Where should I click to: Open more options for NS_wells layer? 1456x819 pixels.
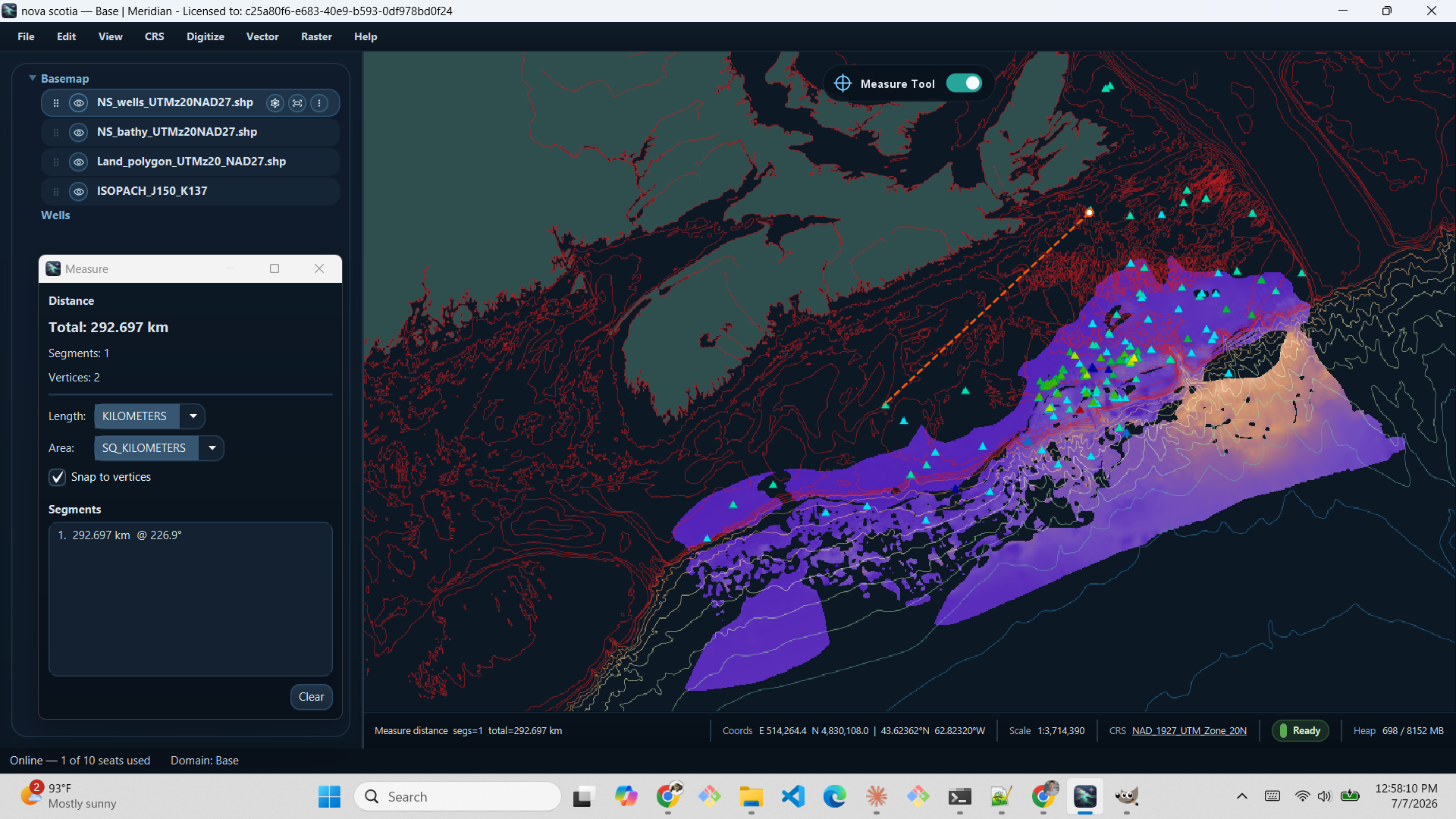click(x=319, y=103)
